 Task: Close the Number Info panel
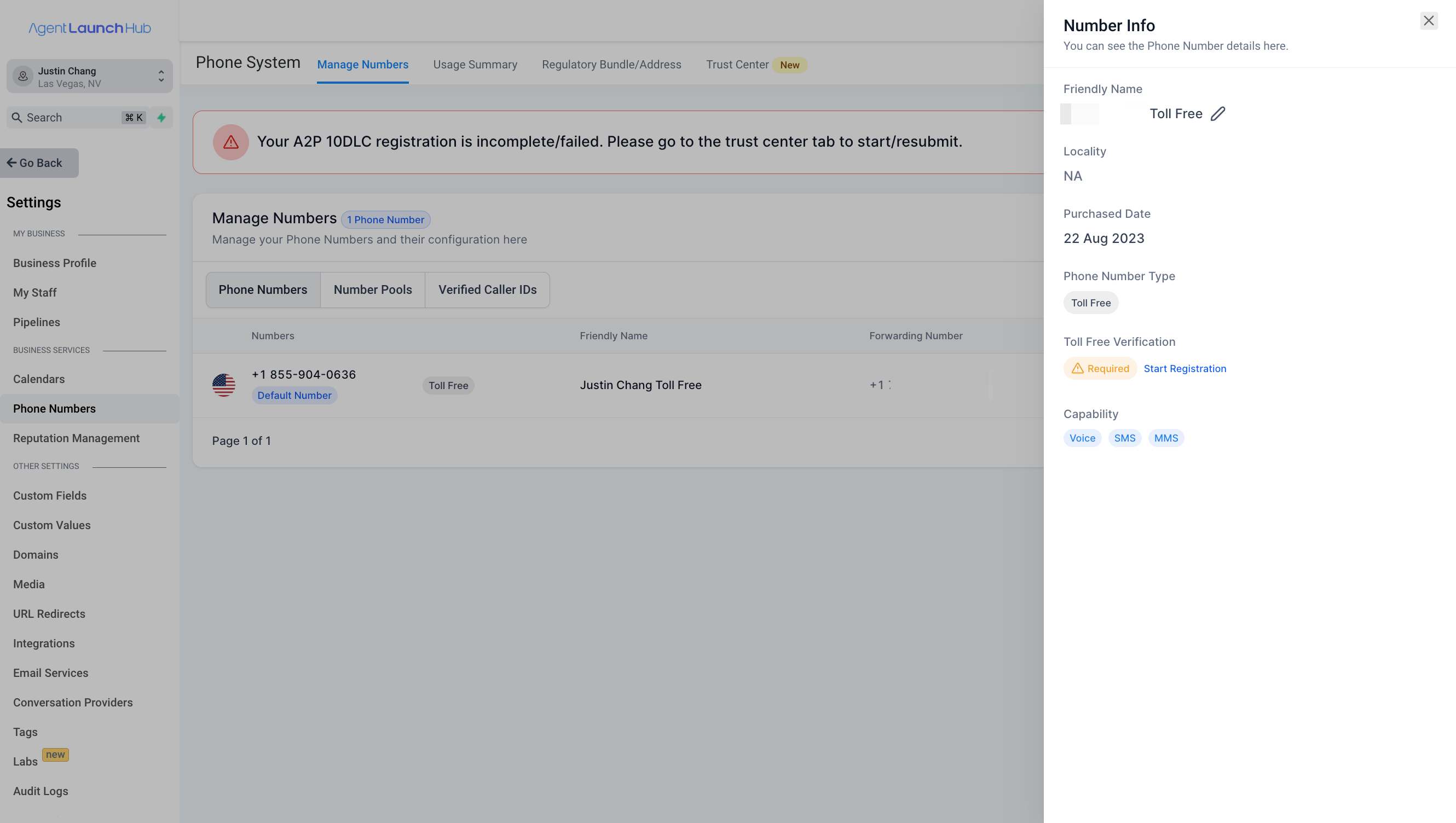[x=1428, y=21]
